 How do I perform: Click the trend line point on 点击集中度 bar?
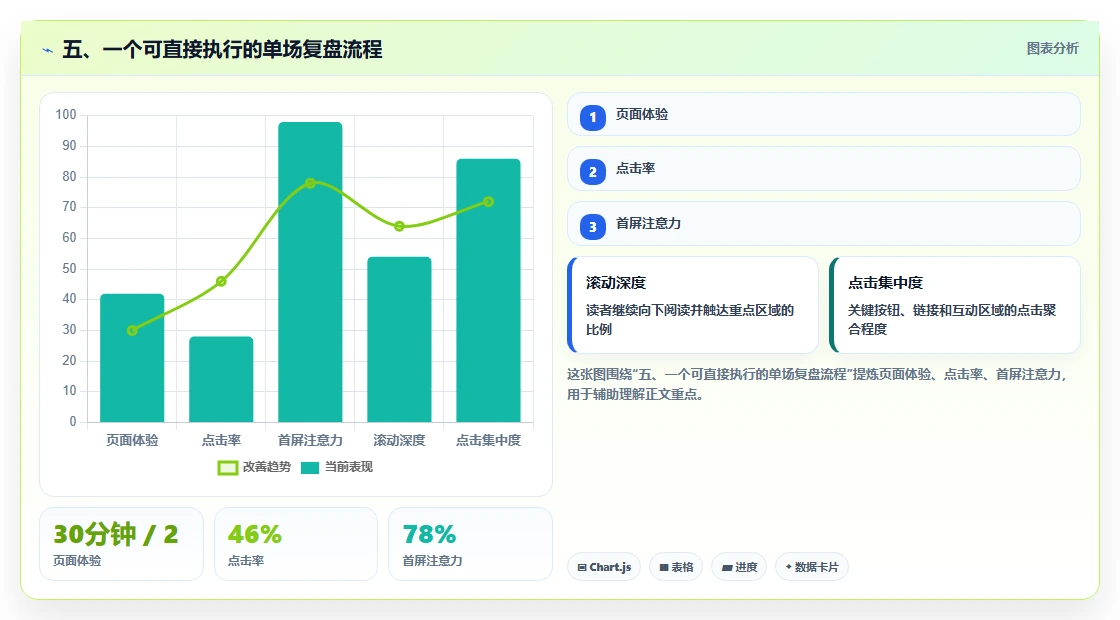pos(489,202)
